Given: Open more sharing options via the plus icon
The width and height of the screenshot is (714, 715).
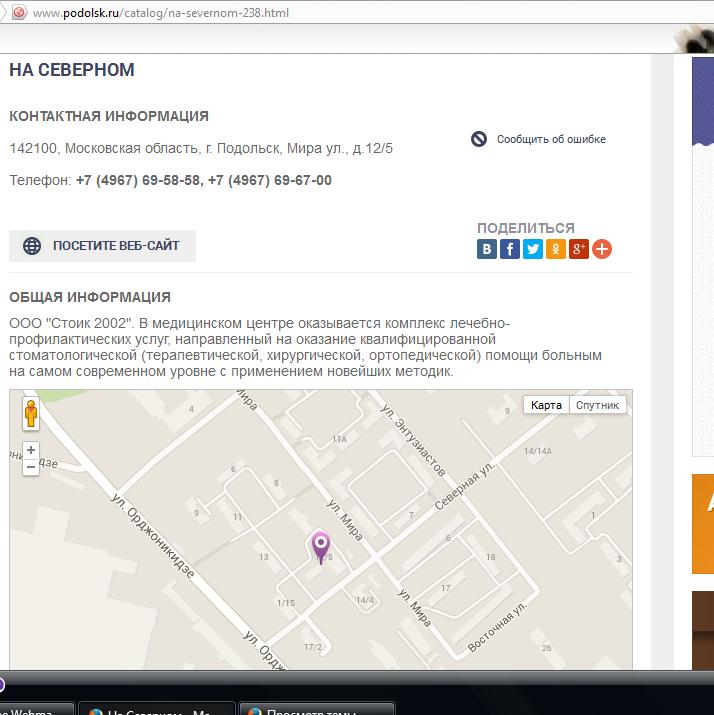Looking at the screenshot, I should pyautogui.click(x=602, y=249).
